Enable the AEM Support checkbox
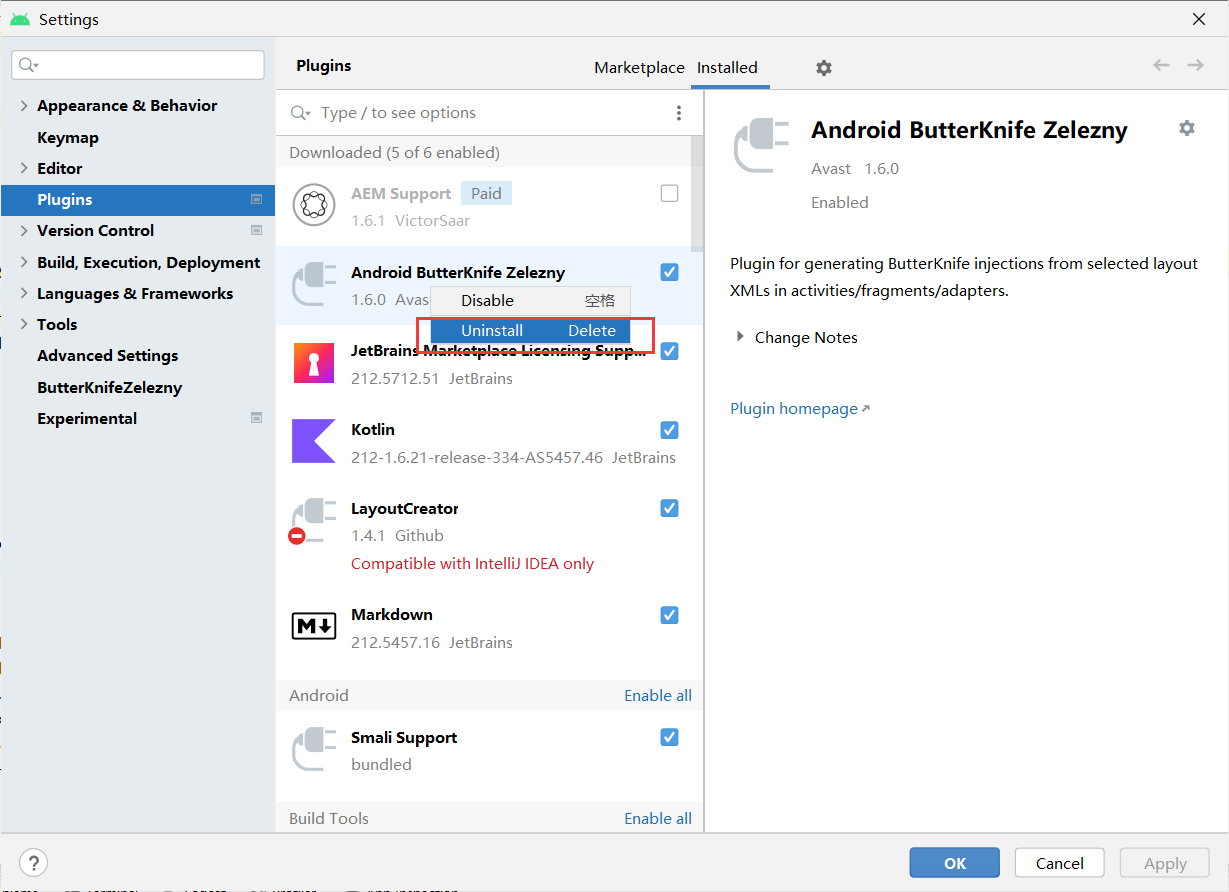Viewport: 1229px width, 892px height. tap(669, 193)
